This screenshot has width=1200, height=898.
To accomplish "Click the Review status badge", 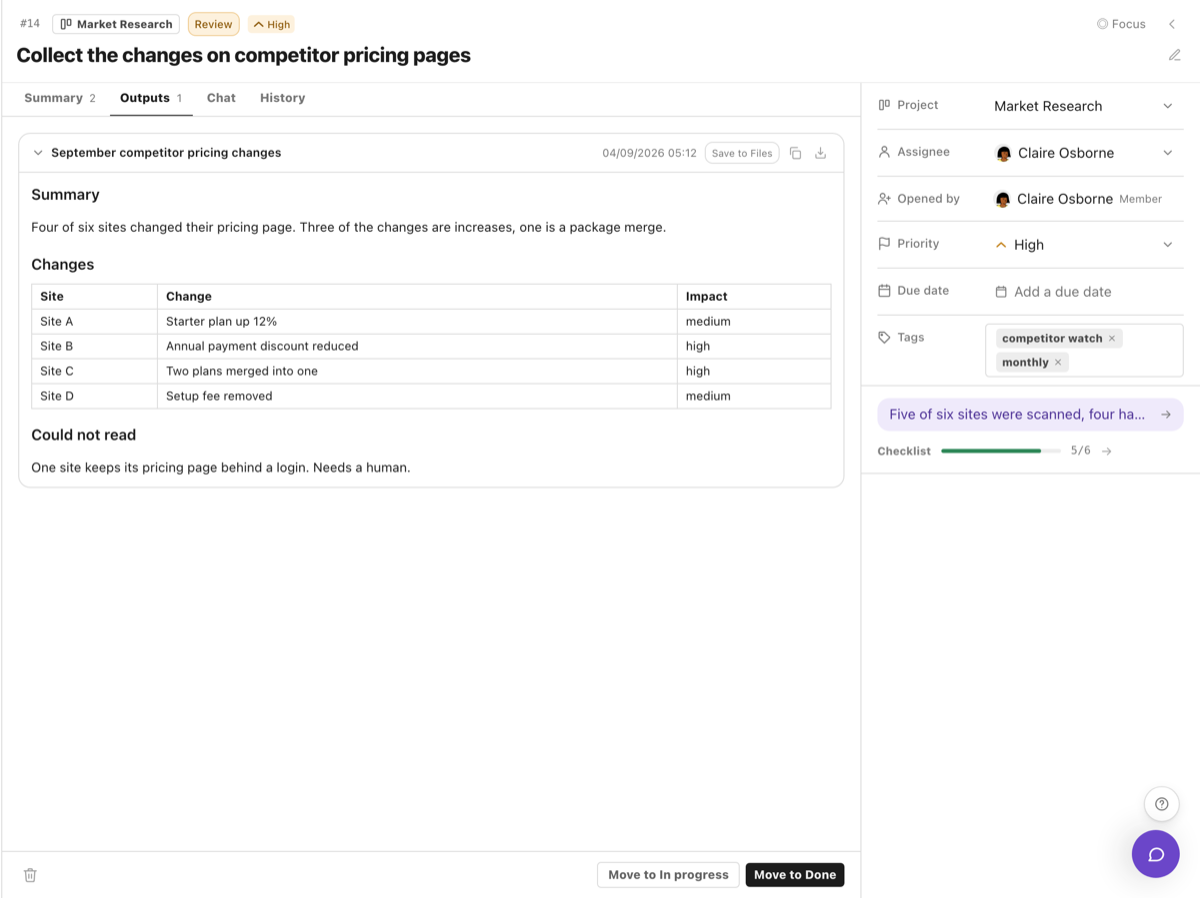I will click(x=214, y=24).
